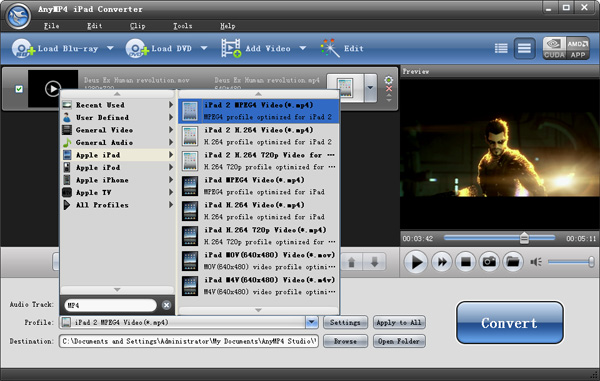600x381 pixels.
Task: Open Load Blu-ray dropdown arrow
Action: pos(110,48)
